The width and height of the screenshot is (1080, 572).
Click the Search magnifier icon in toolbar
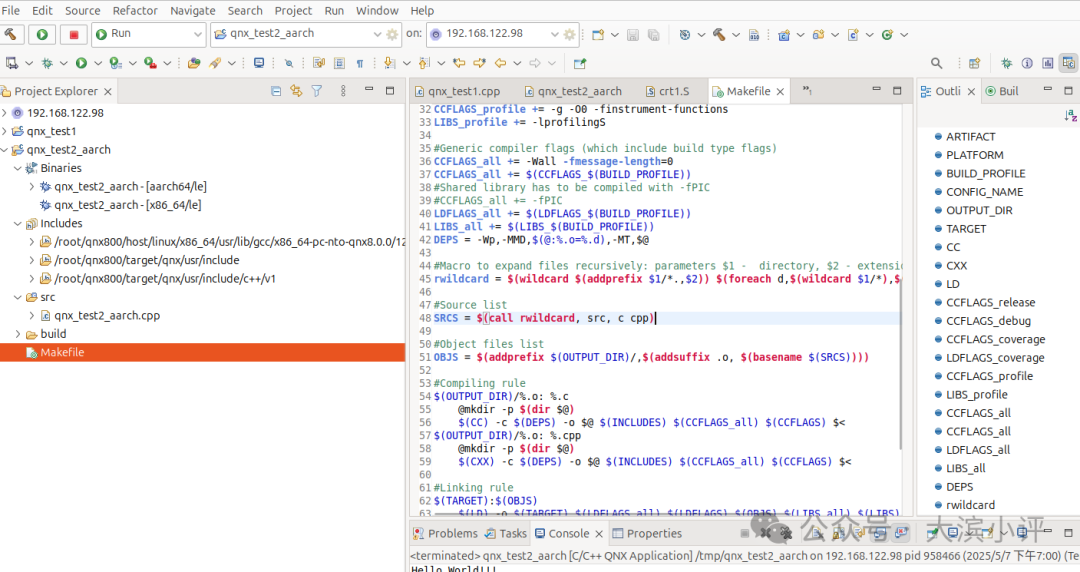tap(937, 63)
